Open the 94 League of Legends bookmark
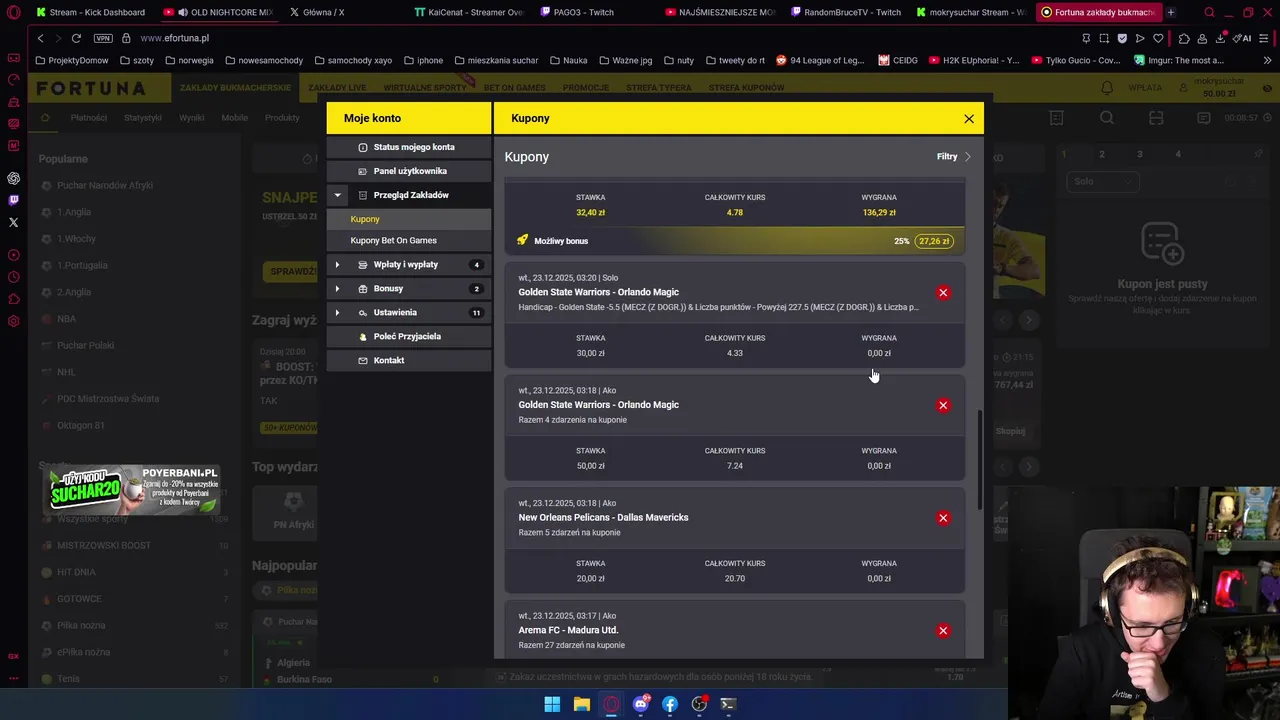 [820, 60]
